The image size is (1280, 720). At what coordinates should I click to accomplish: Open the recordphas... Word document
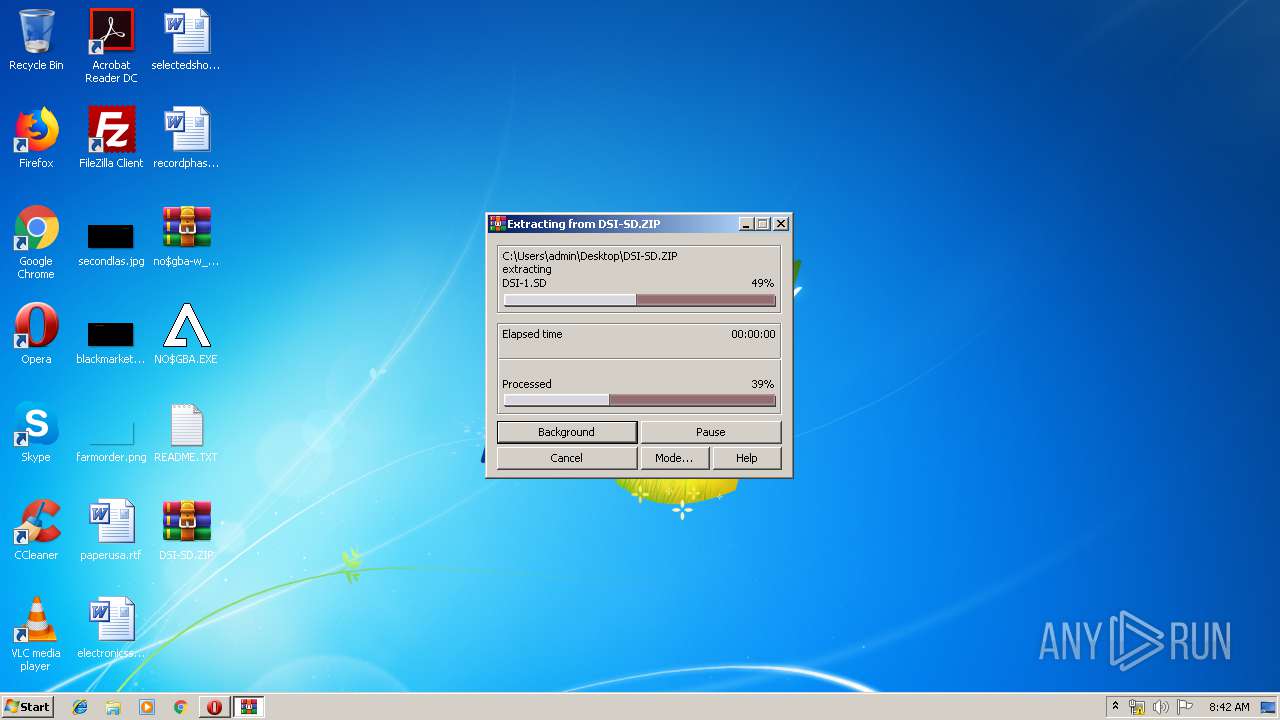click(x=186, y=139)
